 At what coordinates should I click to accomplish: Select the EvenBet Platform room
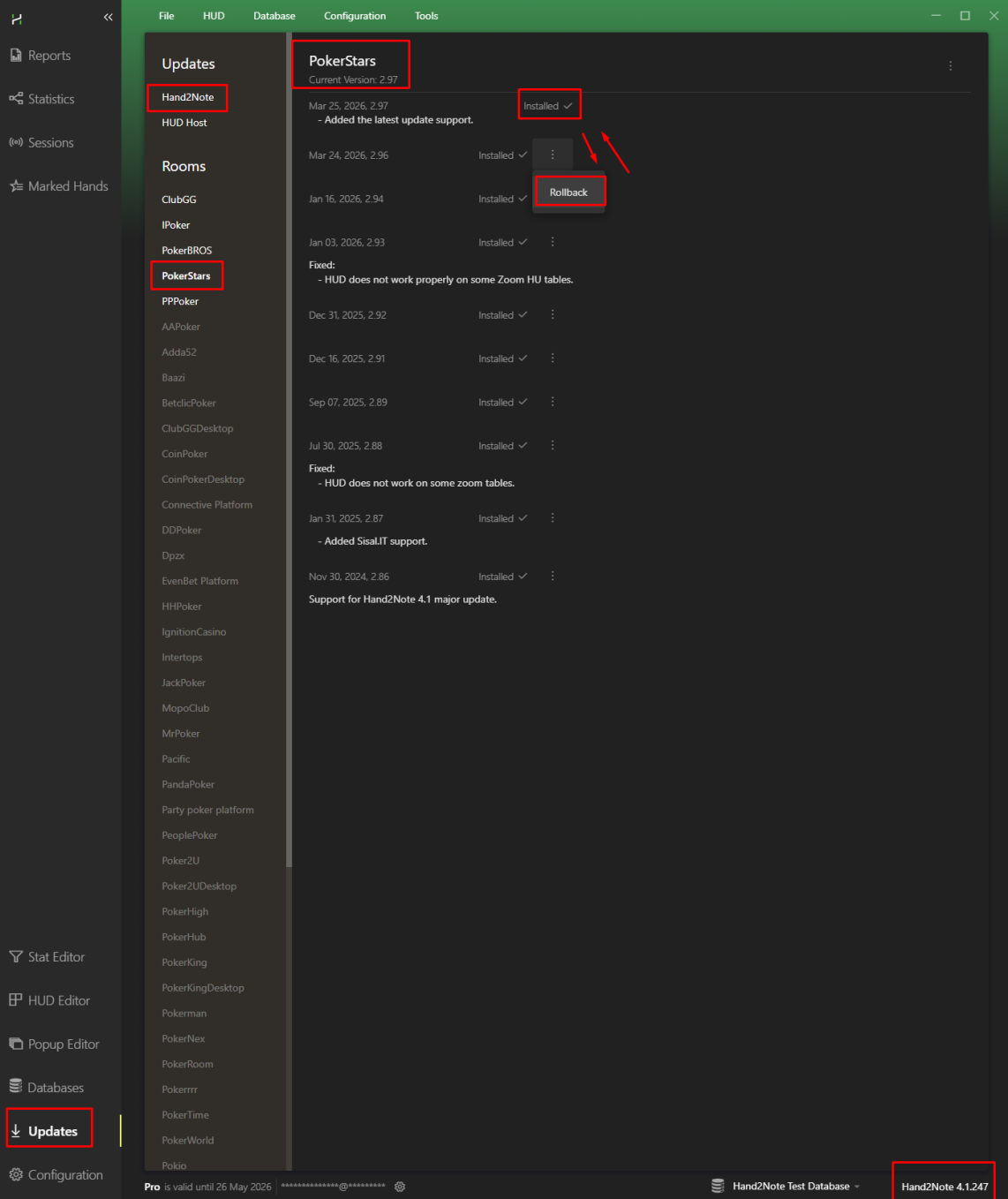pos(200,581)
